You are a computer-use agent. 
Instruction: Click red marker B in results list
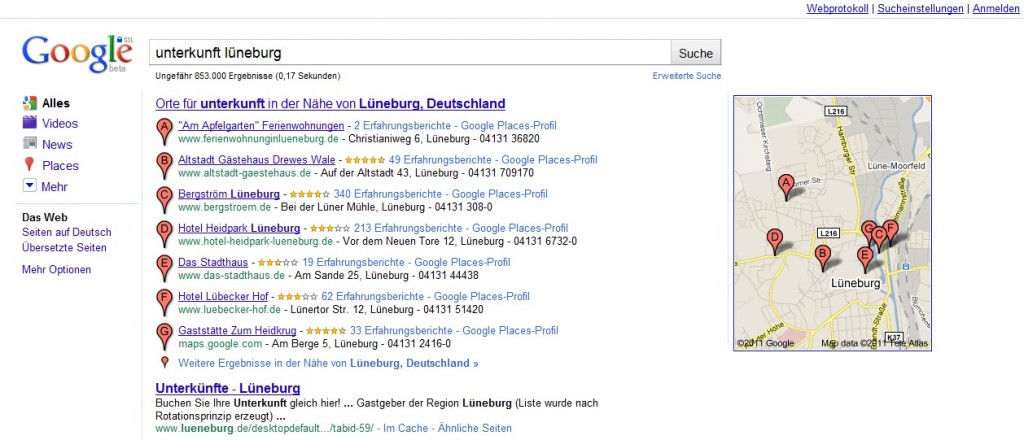pos(165,165)
